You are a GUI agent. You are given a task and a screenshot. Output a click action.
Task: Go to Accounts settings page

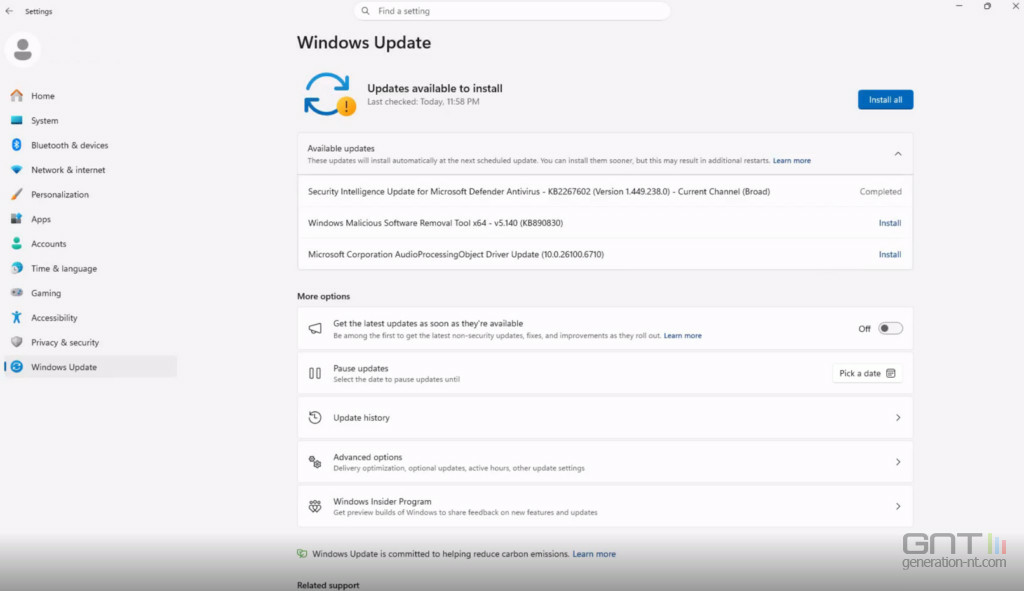[48, 244]
